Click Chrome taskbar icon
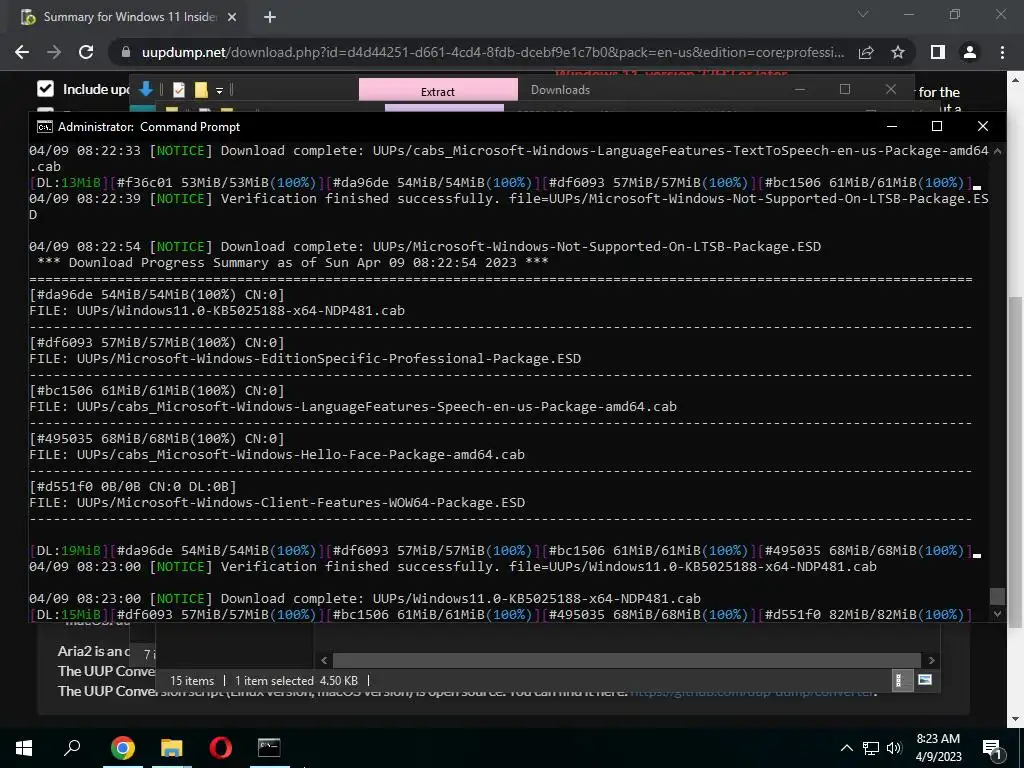1024x768 pixels. click(x=122, y=748)
